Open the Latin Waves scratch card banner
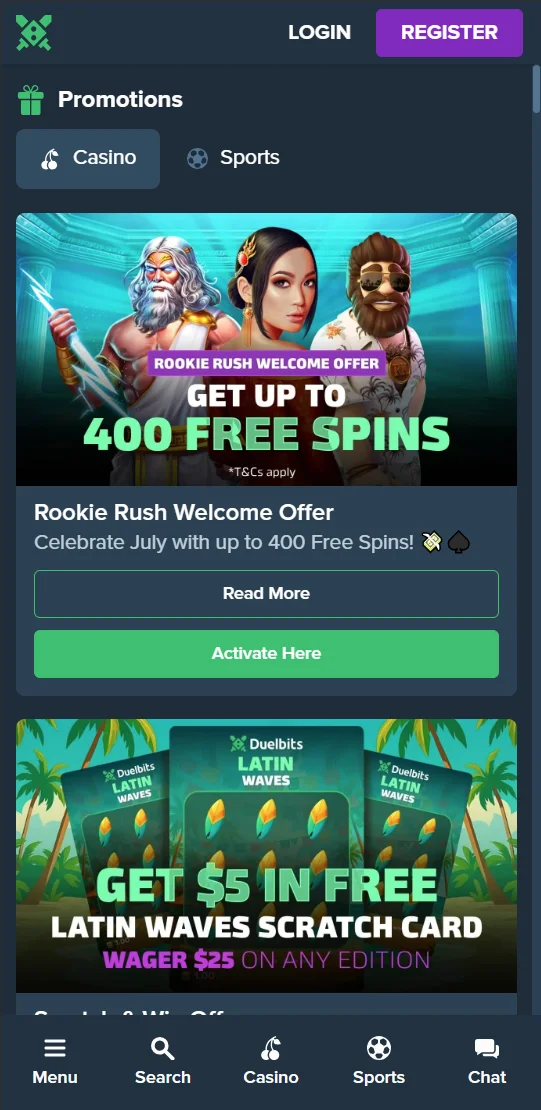This screenshot has width=541, height=1110. [266, 856]
